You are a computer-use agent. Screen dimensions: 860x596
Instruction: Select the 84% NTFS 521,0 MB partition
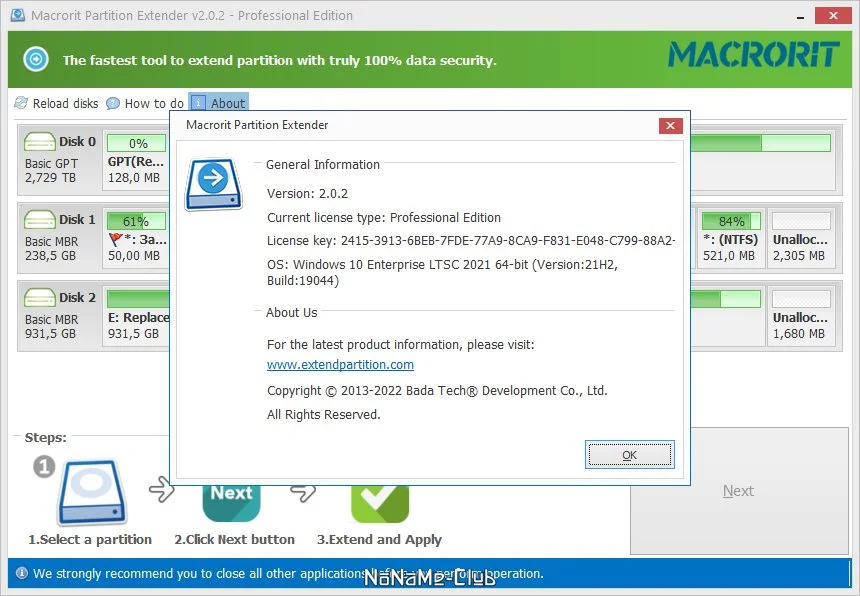pyautogui.click(x=731, y=237)
